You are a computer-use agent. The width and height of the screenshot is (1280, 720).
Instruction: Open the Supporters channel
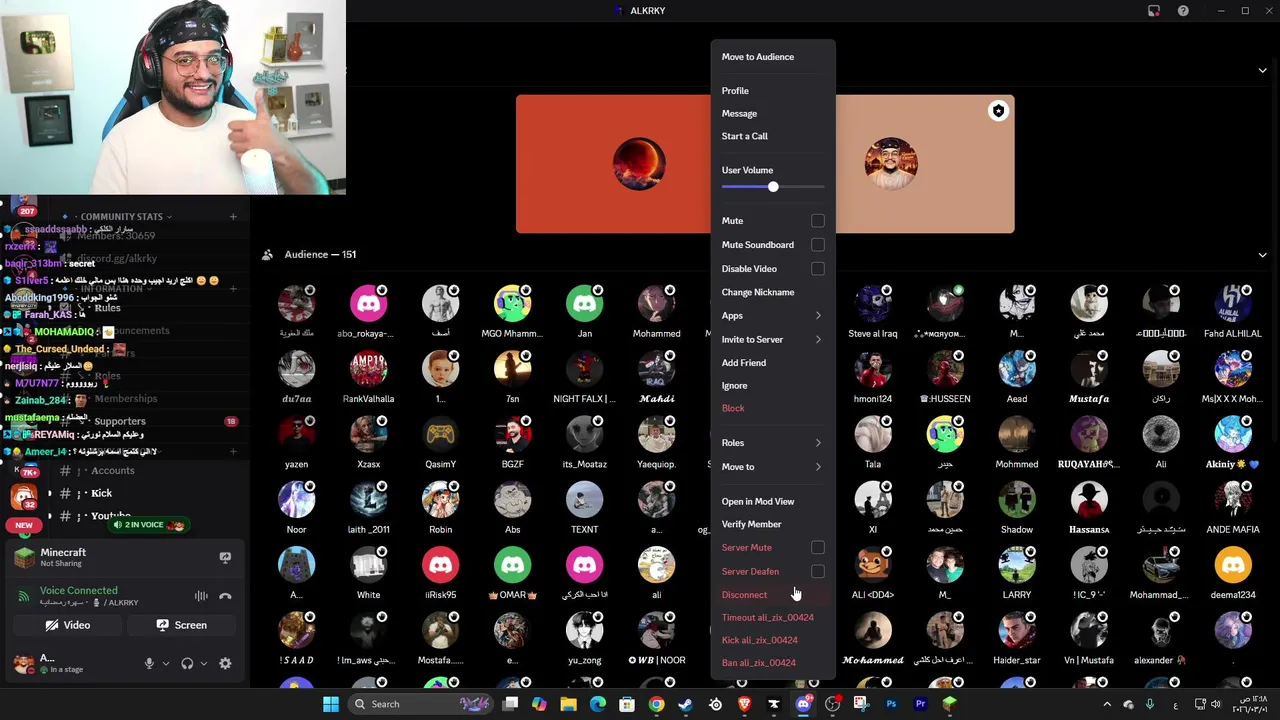120,422
